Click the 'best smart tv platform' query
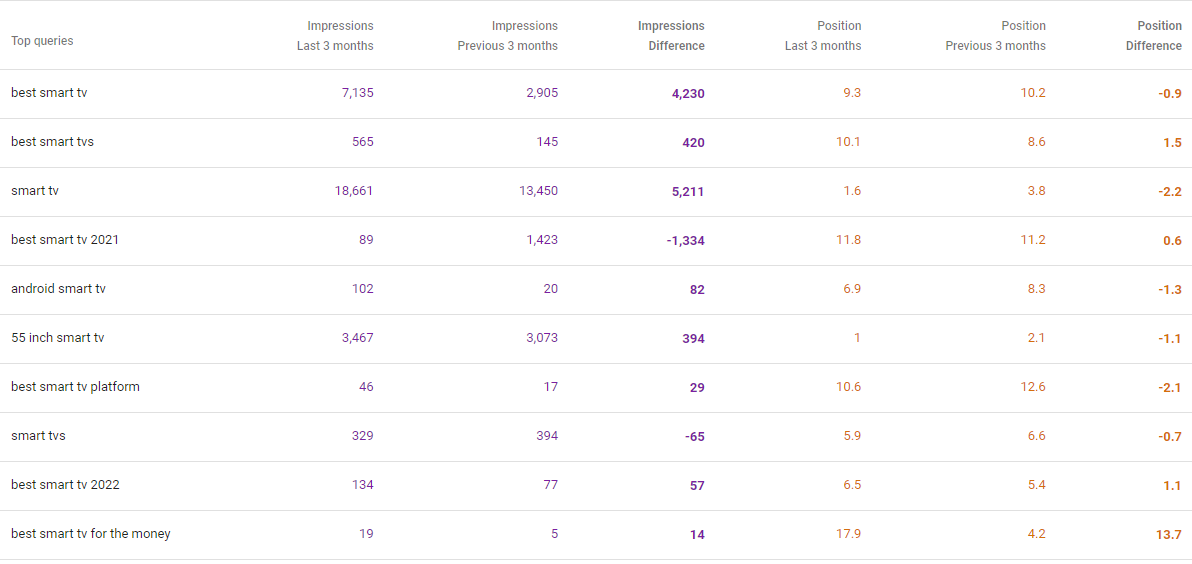1192x564 pixels. pos(75,387)
